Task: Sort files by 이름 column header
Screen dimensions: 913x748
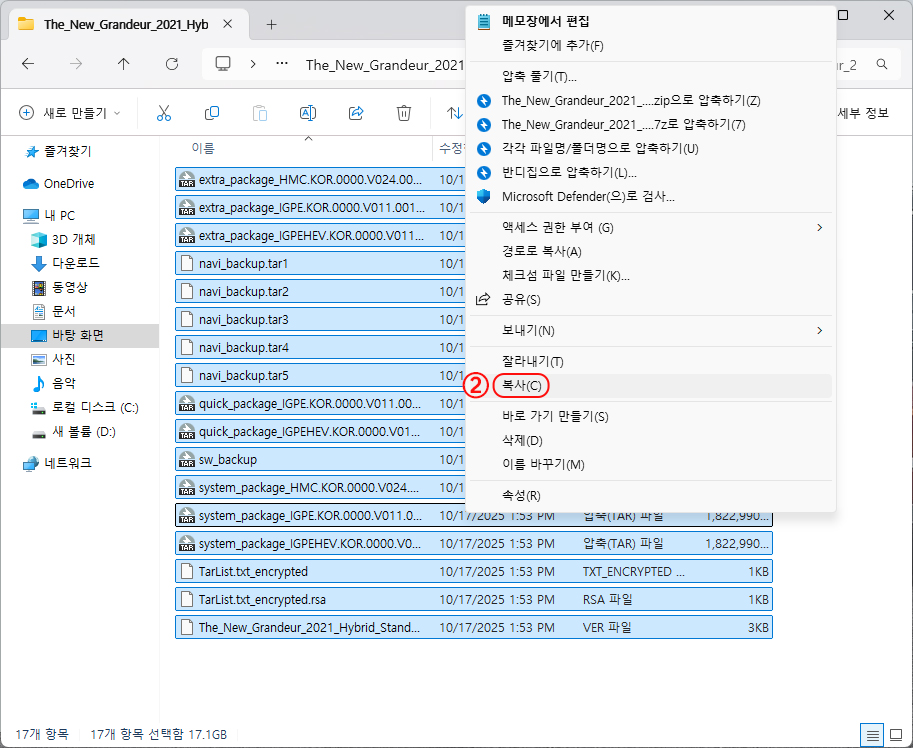Action: 203,148
